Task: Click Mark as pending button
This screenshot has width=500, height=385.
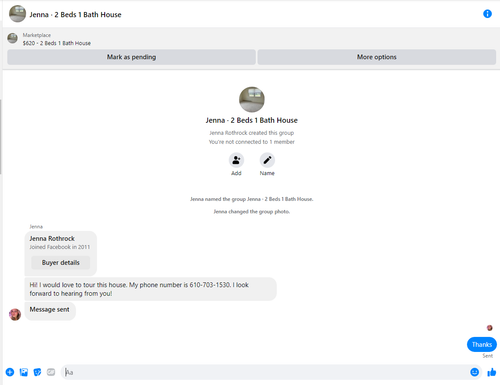Action: click(131, 57)
